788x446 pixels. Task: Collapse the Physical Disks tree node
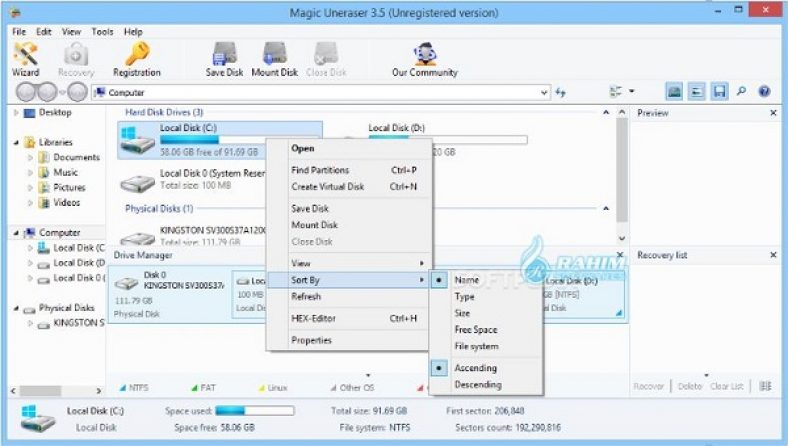pos(16,308)
